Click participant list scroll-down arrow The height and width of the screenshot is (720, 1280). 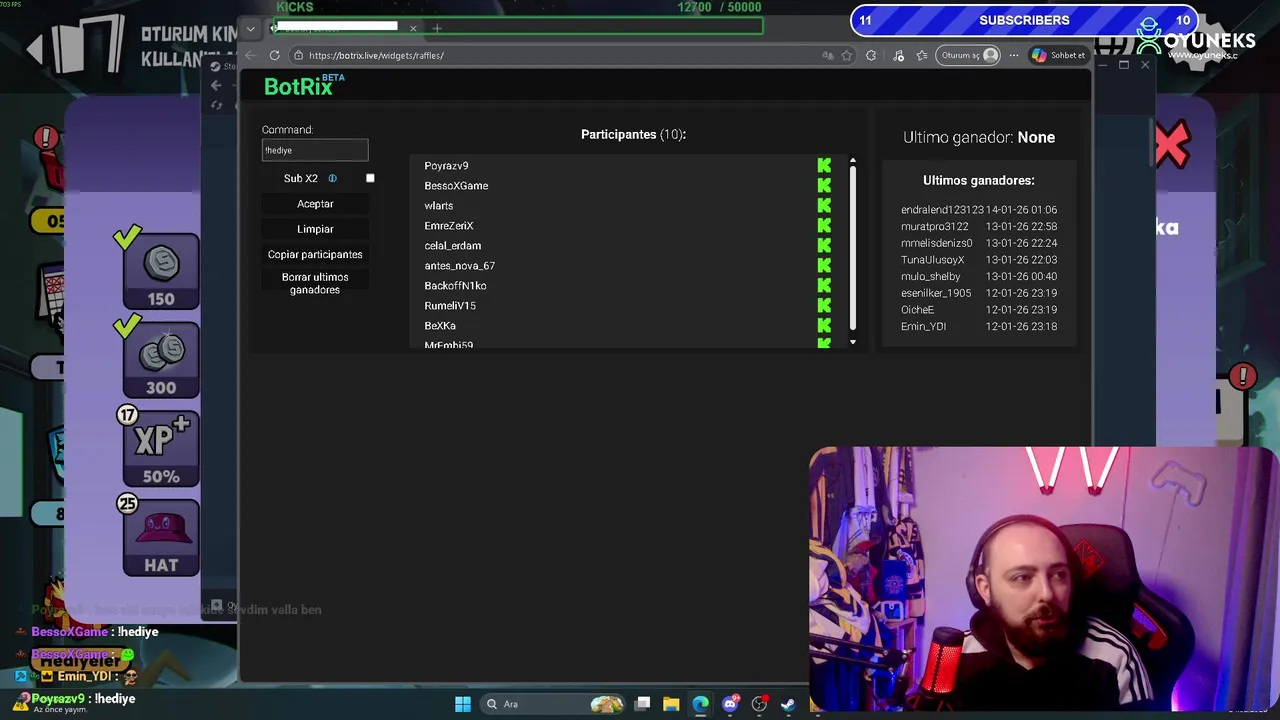853,342
